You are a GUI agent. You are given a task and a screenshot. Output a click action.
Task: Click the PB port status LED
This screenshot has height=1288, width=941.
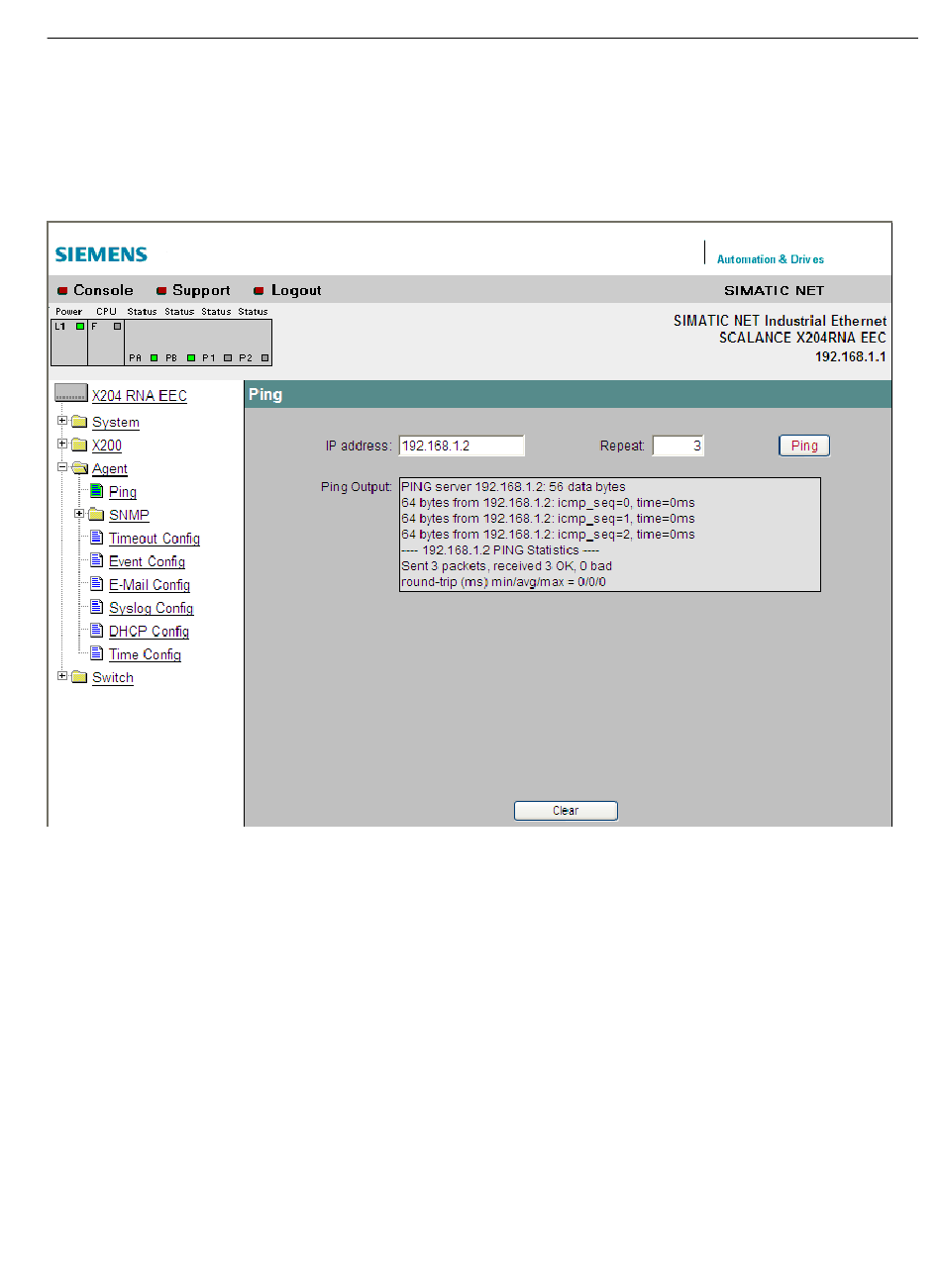pyautogui.click(x=190, y=358)
